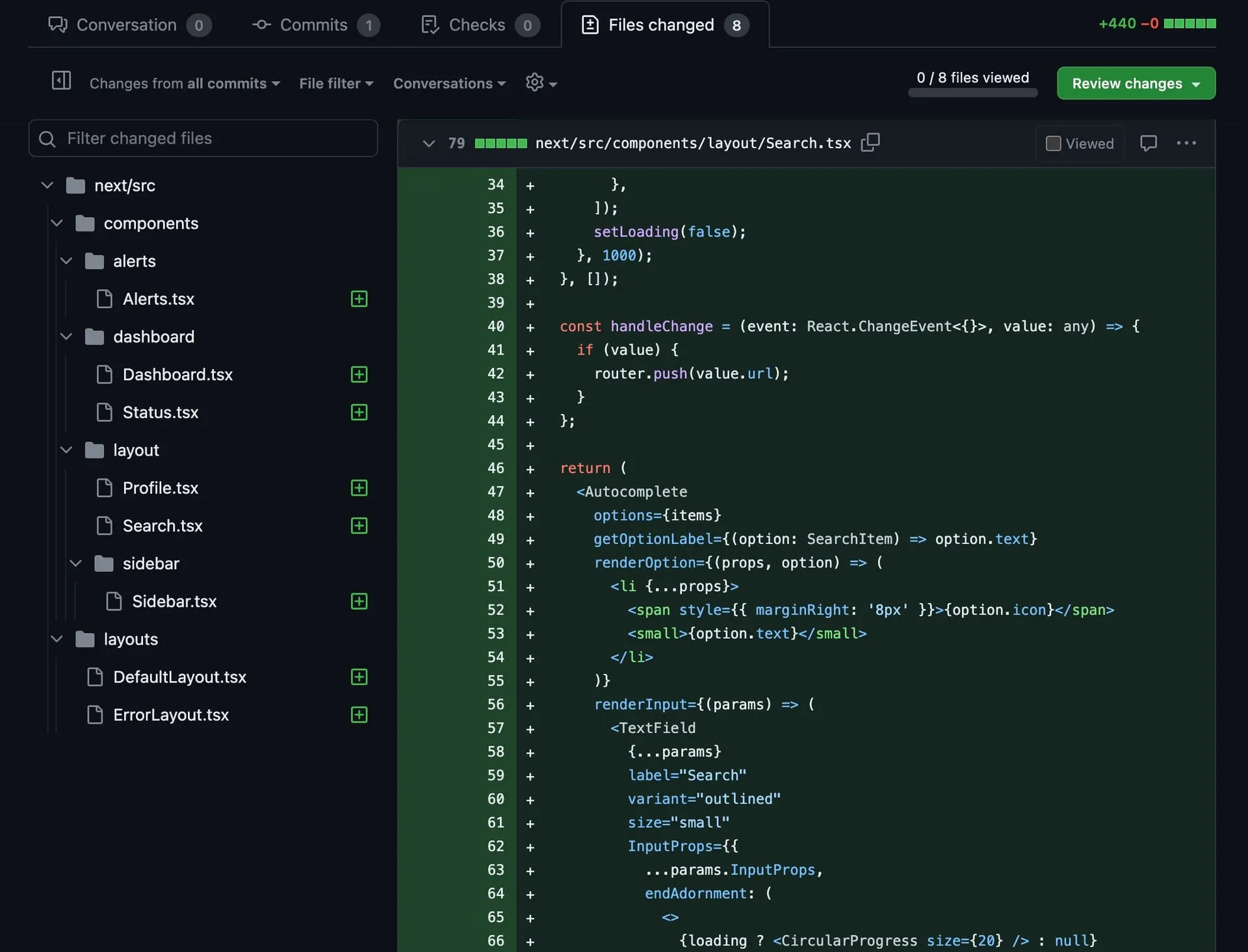Image resolution: width=1248 pixels, height=952 pixels.
Task: Click added-file badge next to Dashboard.tsx
Action: [359, 374]
